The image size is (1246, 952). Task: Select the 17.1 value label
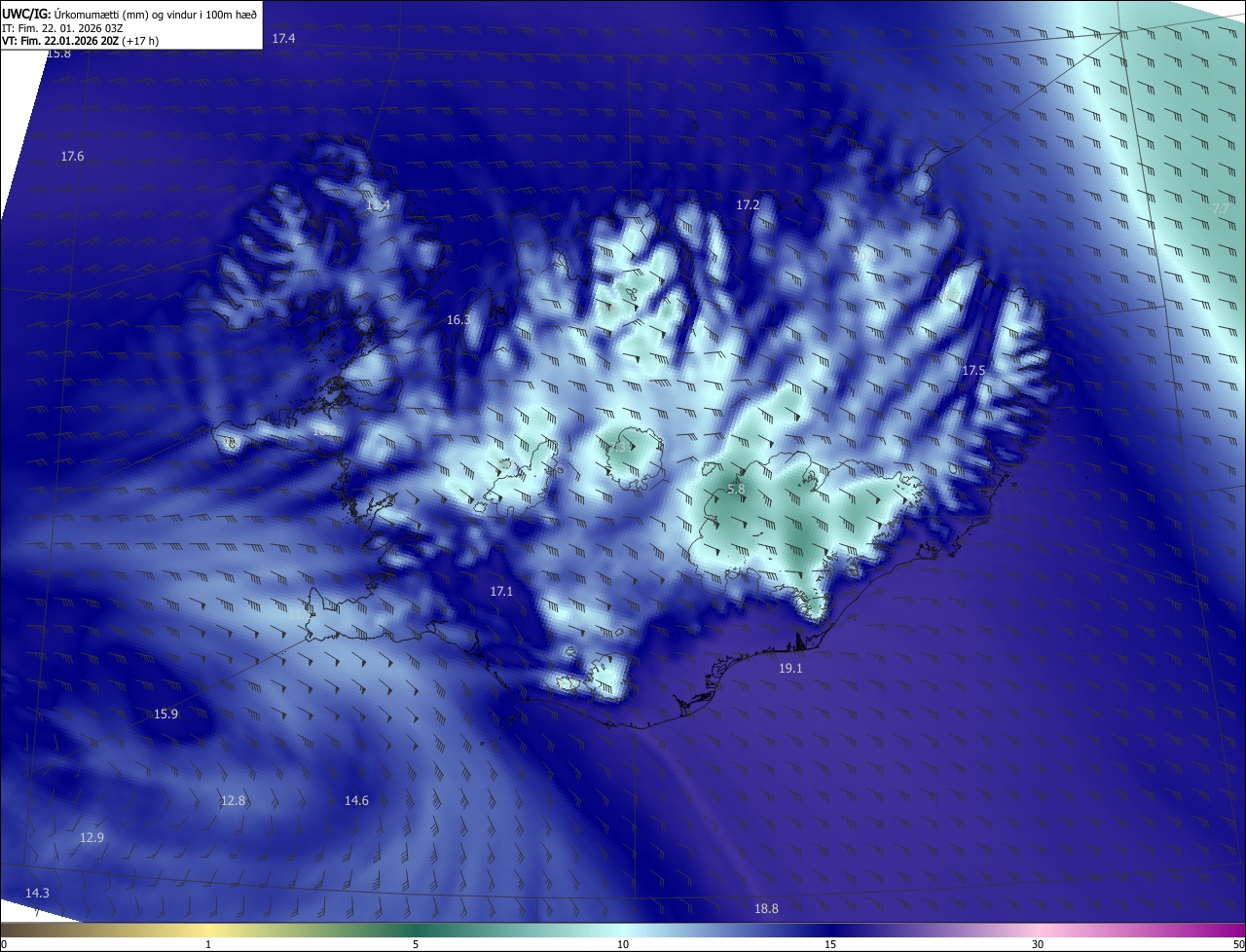point(501,592)
